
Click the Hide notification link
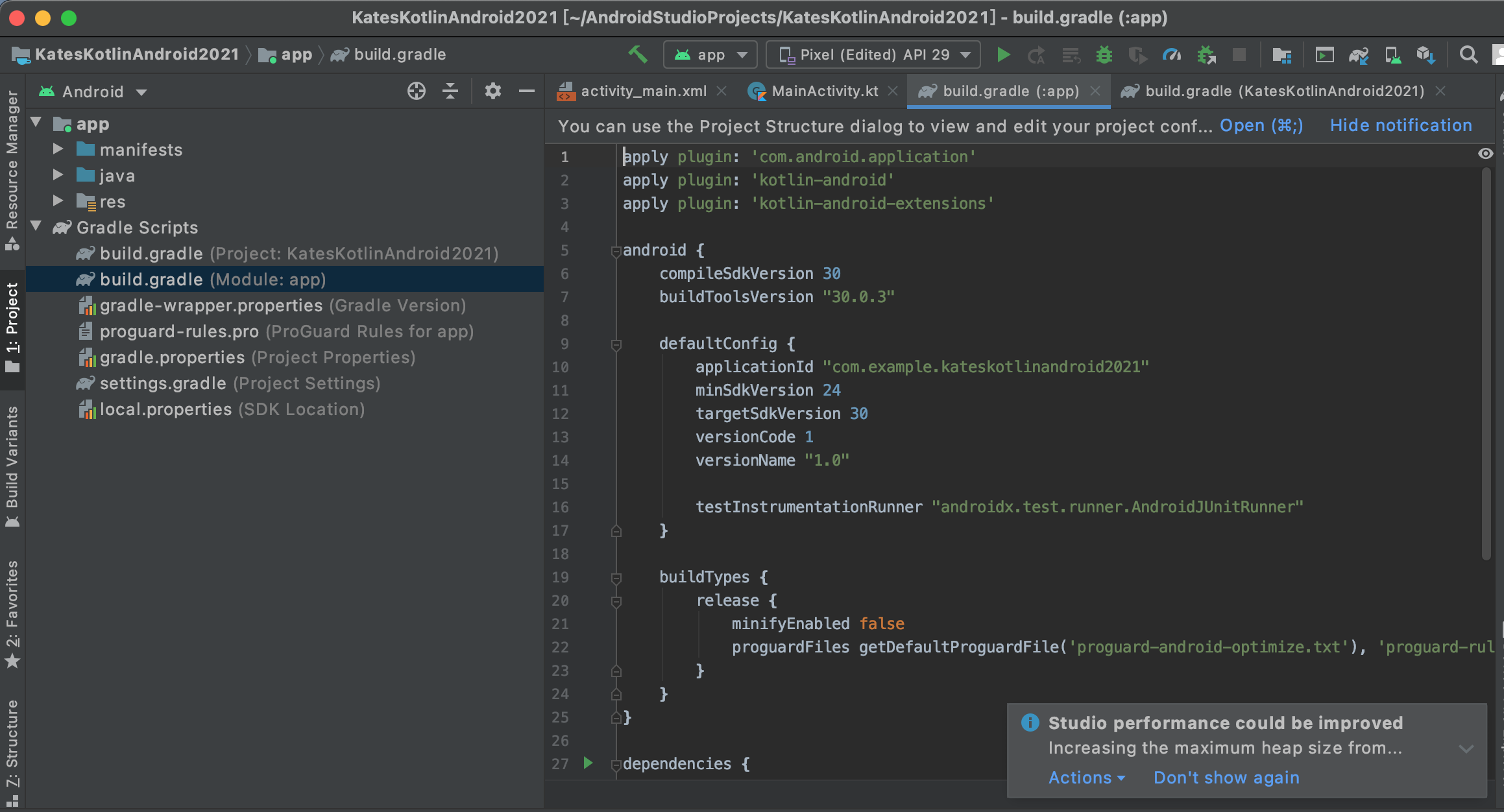coord(1400,125)
